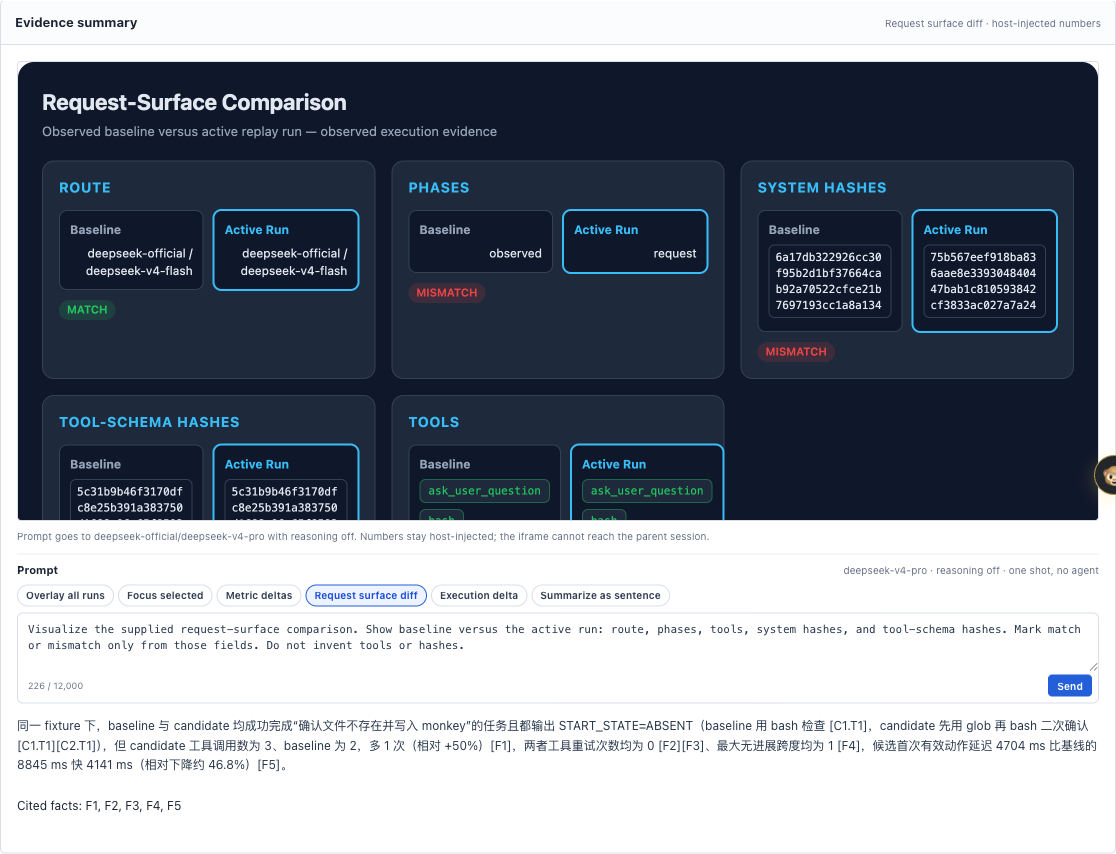Click the caption starting Prompt goes to deepseek-official

coord(363,537)
